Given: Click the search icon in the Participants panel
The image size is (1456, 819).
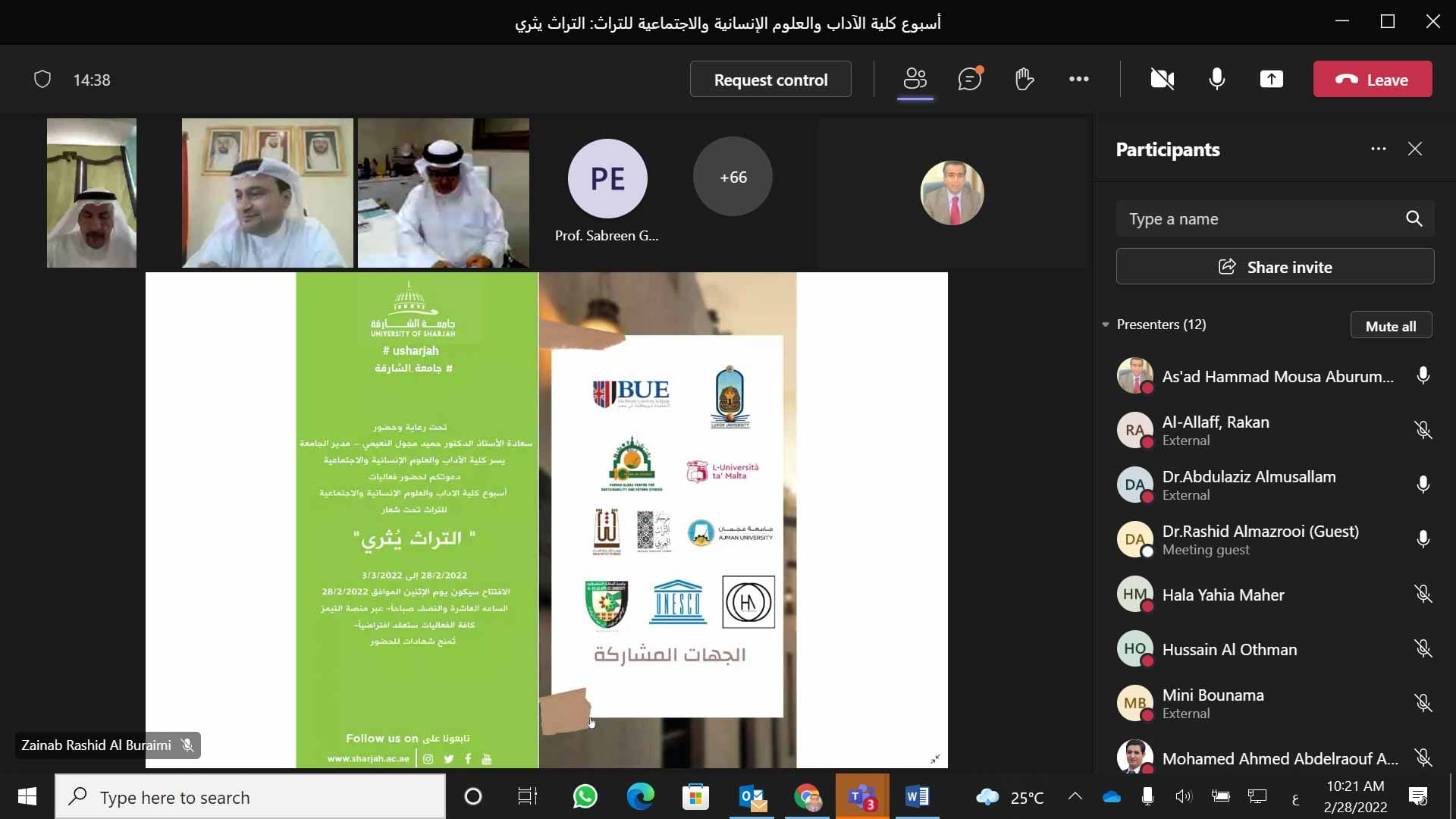Looking at the screenshot, I should click(x=1414, y=218).
